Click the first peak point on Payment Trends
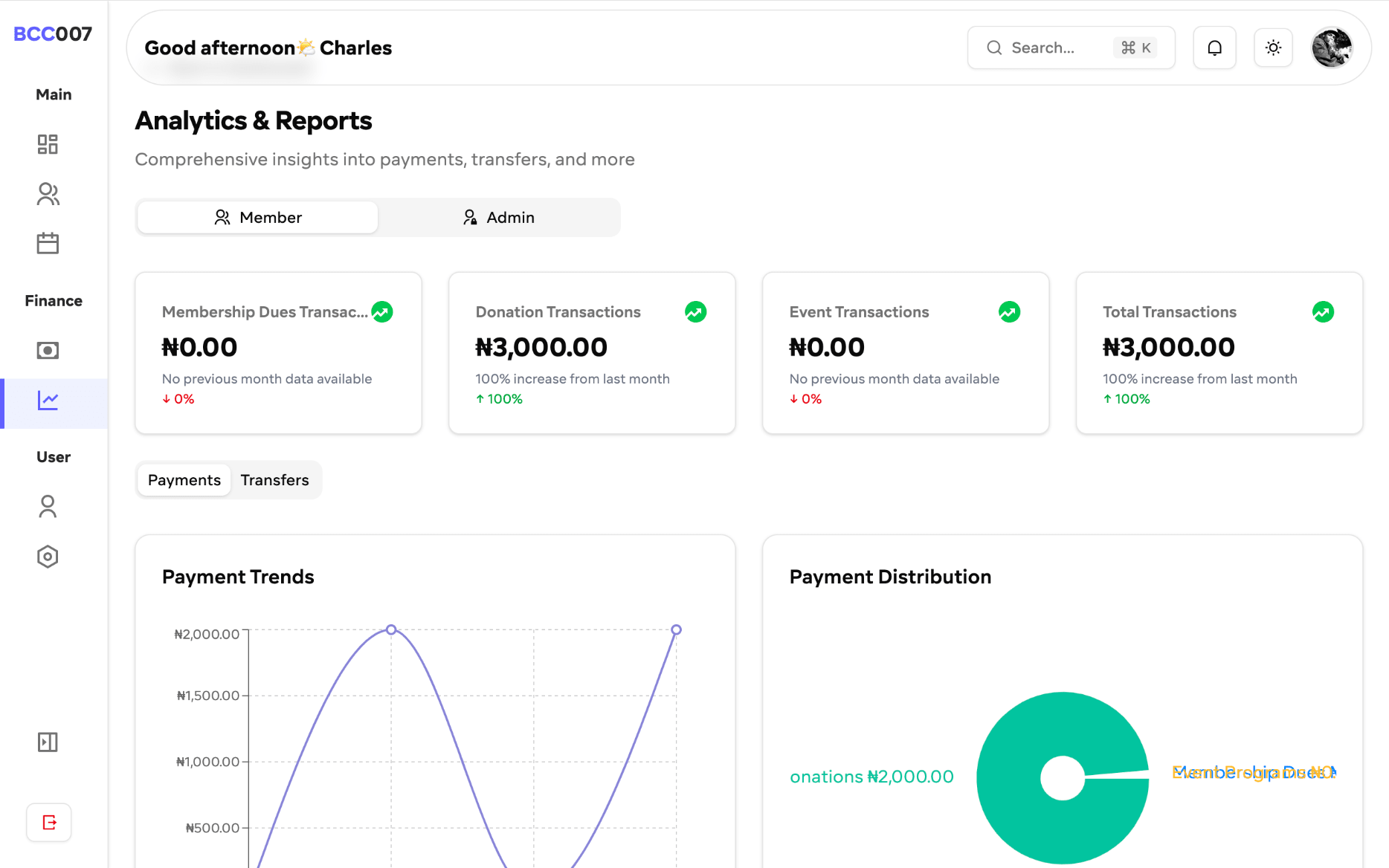This screenshot has width=1389, height=868. 391,629
